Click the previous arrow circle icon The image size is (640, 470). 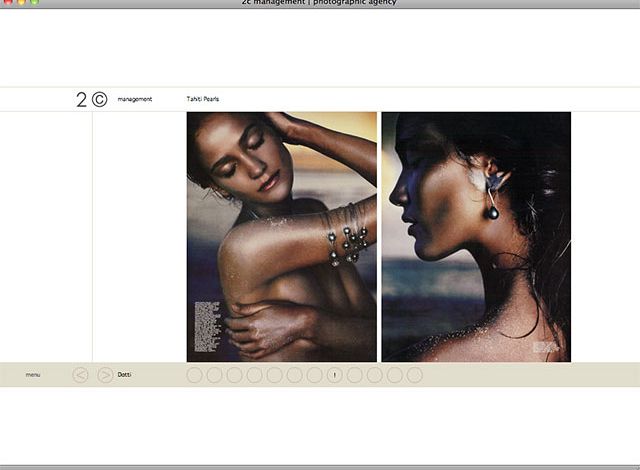pos(81,375)
